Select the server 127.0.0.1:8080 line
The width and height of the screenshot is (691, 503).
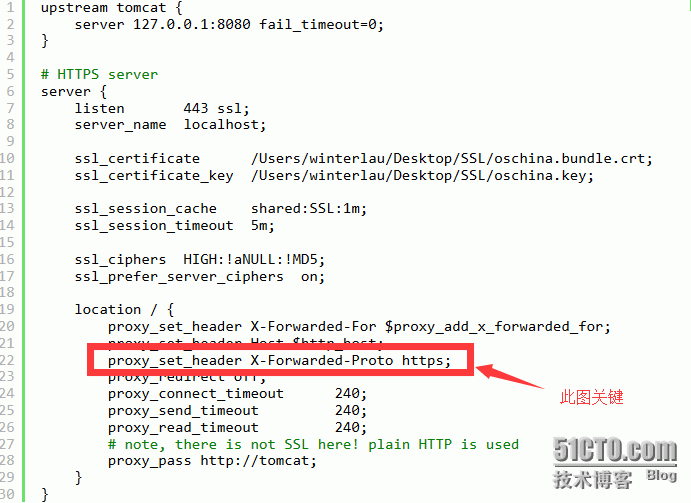pos(229,24)
